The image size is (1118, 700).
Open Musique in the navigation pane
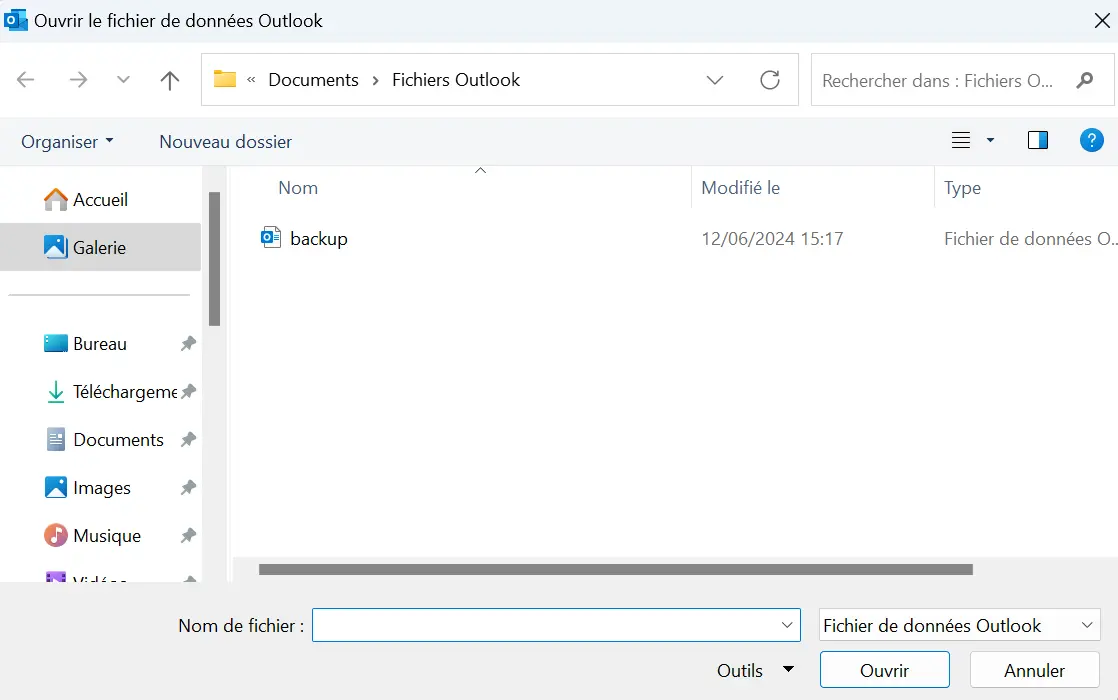[x=101, y=535]
